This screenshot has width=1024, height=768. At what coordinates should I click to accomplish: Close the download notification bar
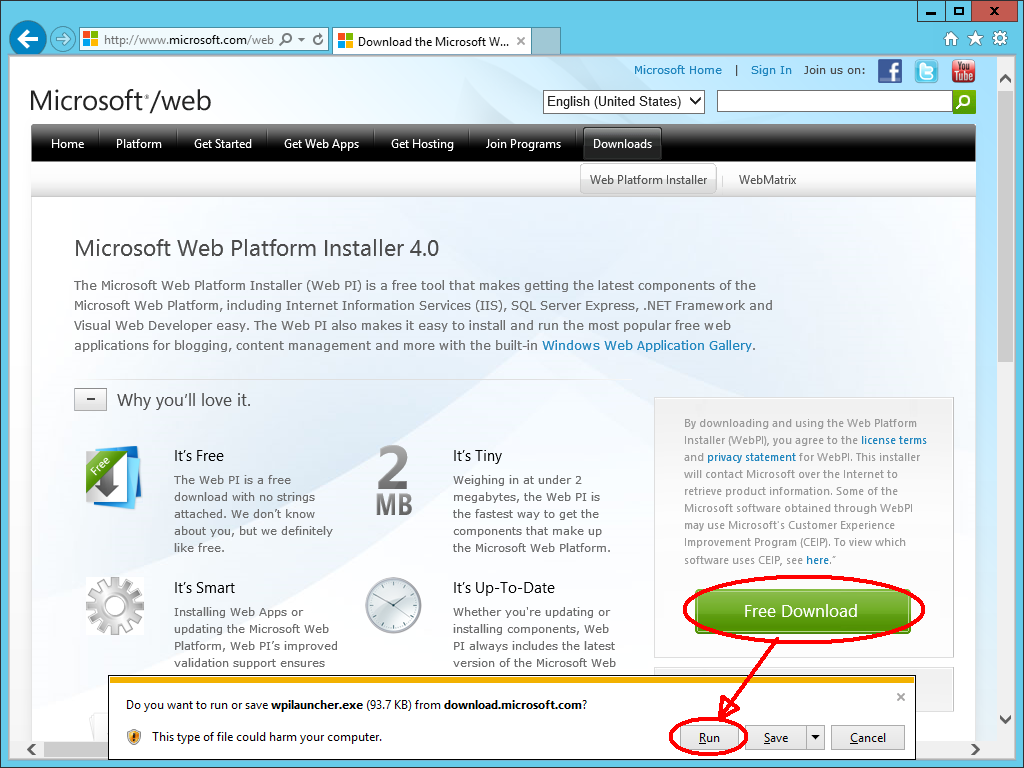[x=901, y=697]
